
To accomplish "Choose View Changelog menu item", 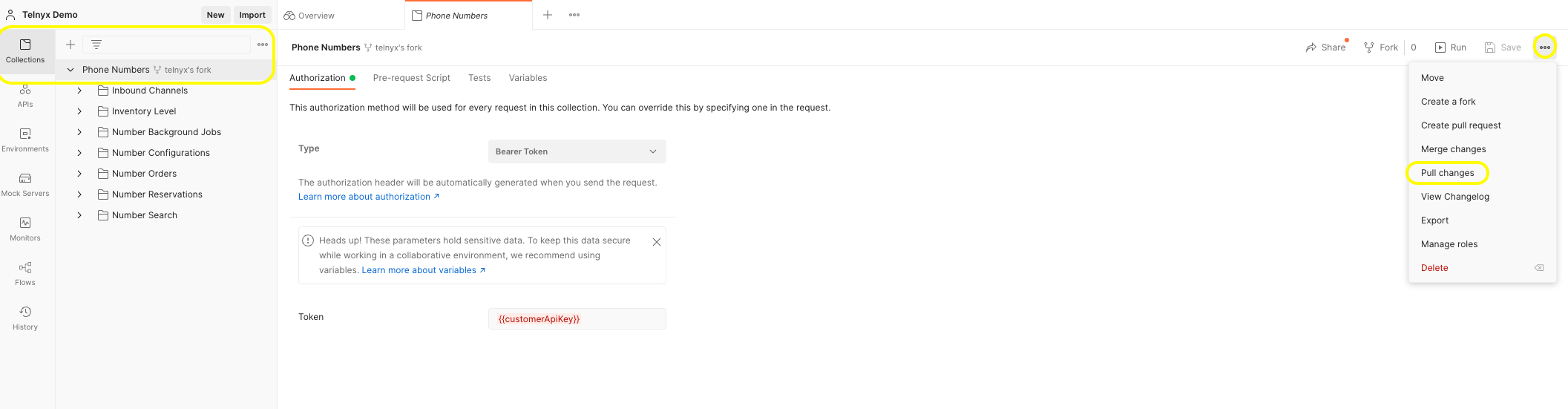I will [x=1454, y=197].
